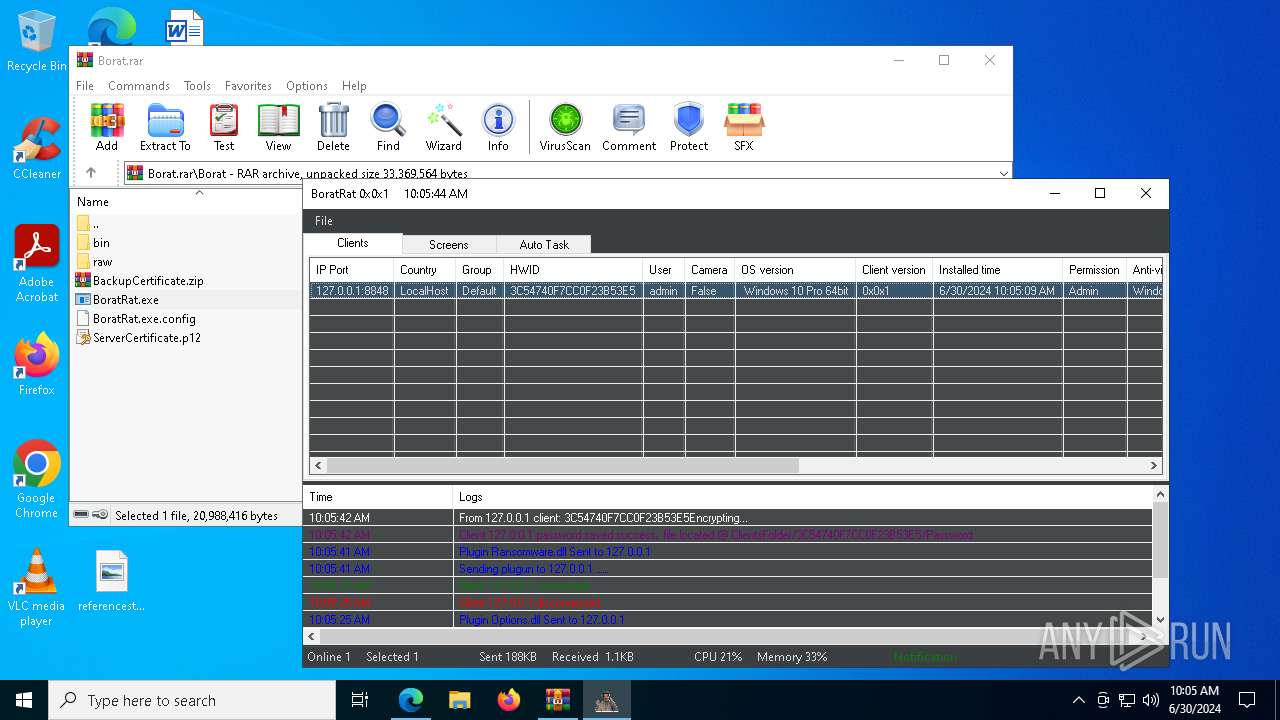Select ServerCertificate.p12 in file list

[147, 338]
